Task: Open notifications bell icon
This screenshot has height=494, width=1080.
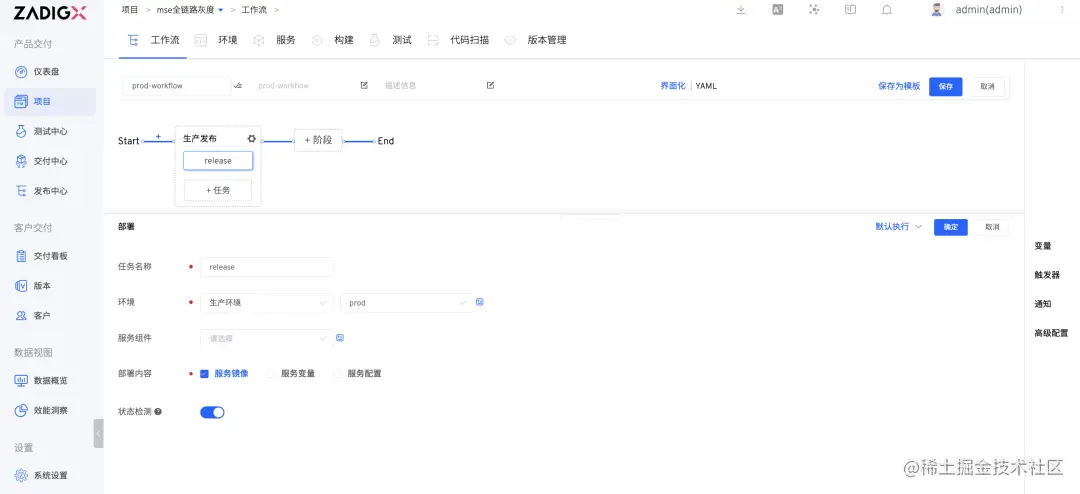Action: [887, 10]
